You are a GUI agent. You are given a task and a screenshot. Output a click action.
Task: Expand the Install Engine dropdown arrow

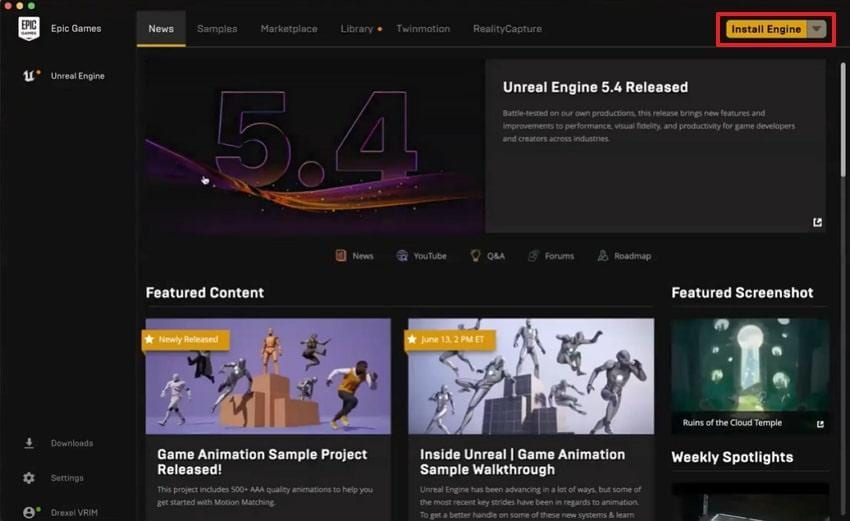[816, 29]
